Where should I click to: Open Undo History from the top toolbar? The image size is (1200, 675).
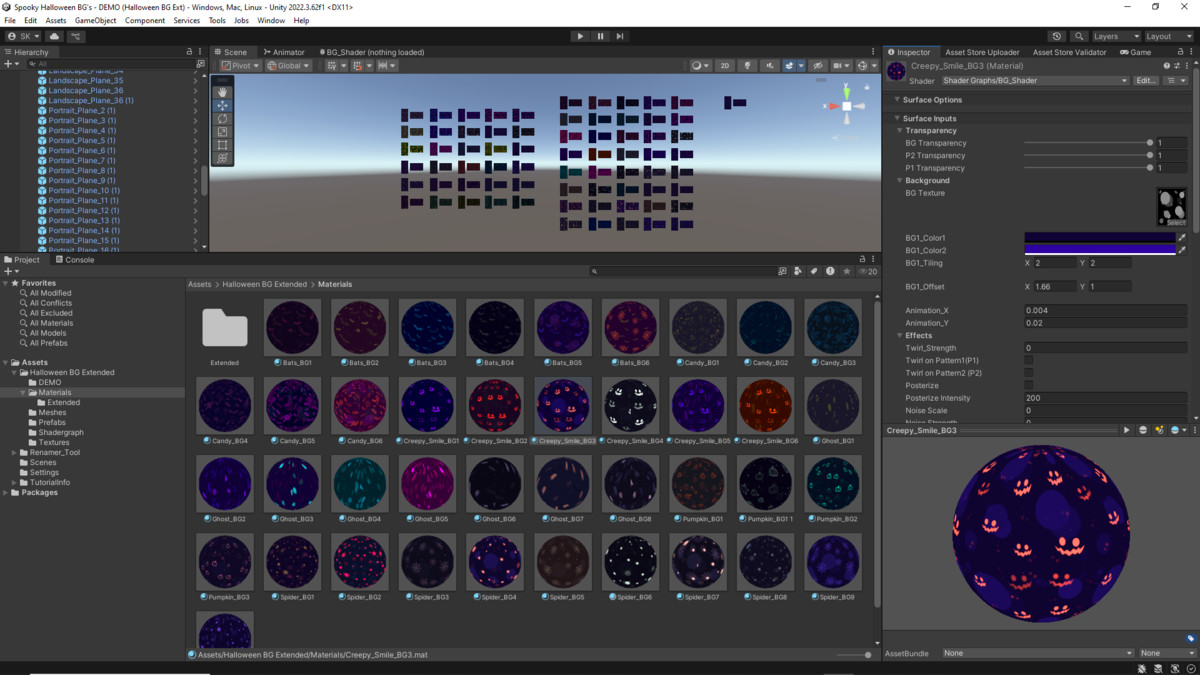pyautogui.click(x=1057, y=36)
